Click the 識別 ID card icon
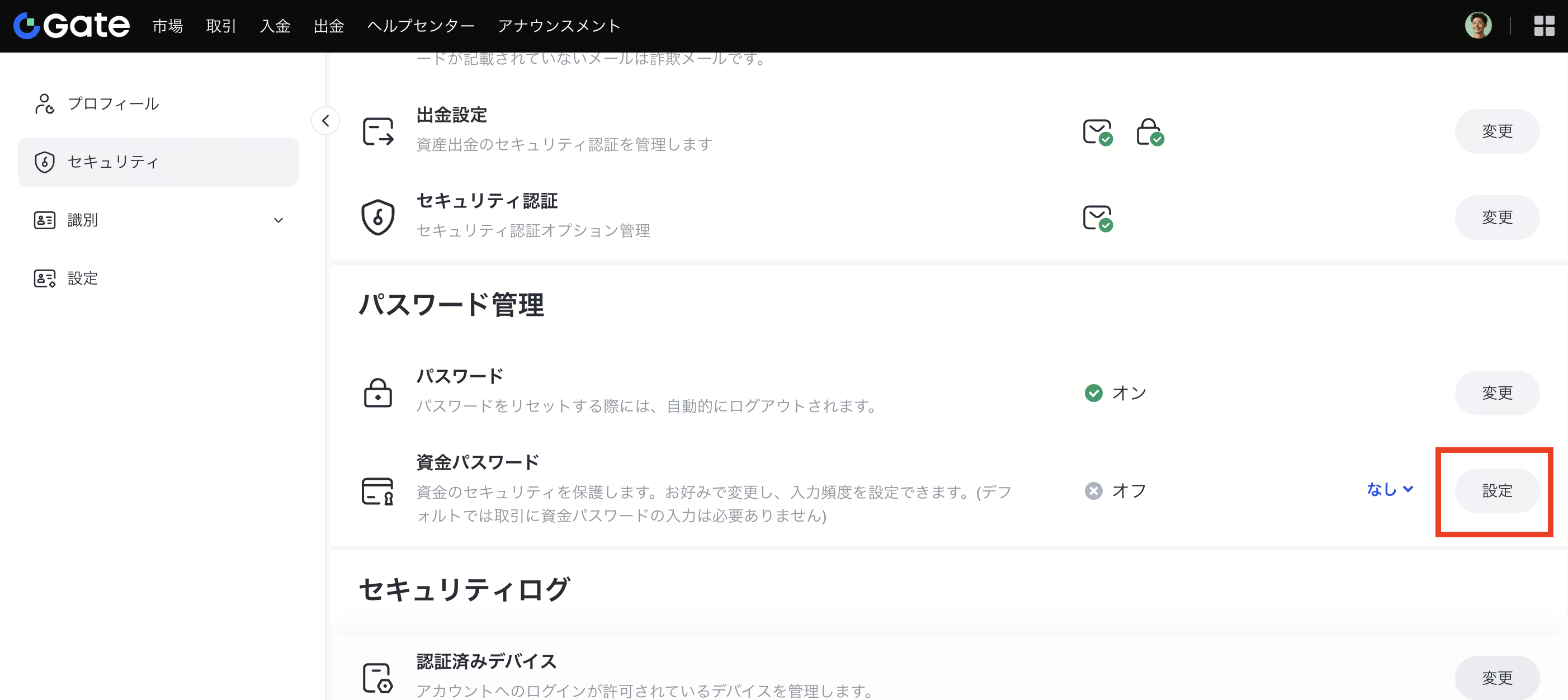The image size is (1568, 700). point(44,220)
